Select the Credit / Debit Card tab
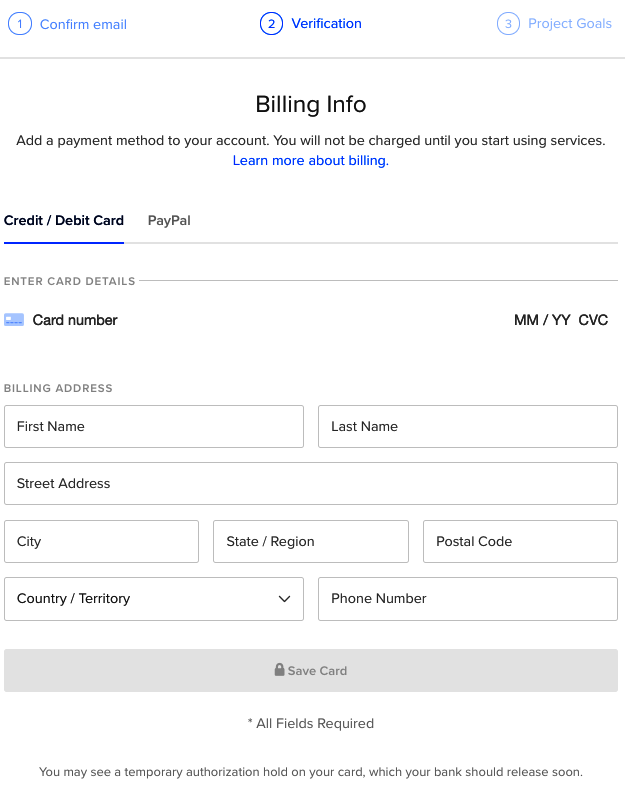Screen dimensions: 625x788 [64, 220]
